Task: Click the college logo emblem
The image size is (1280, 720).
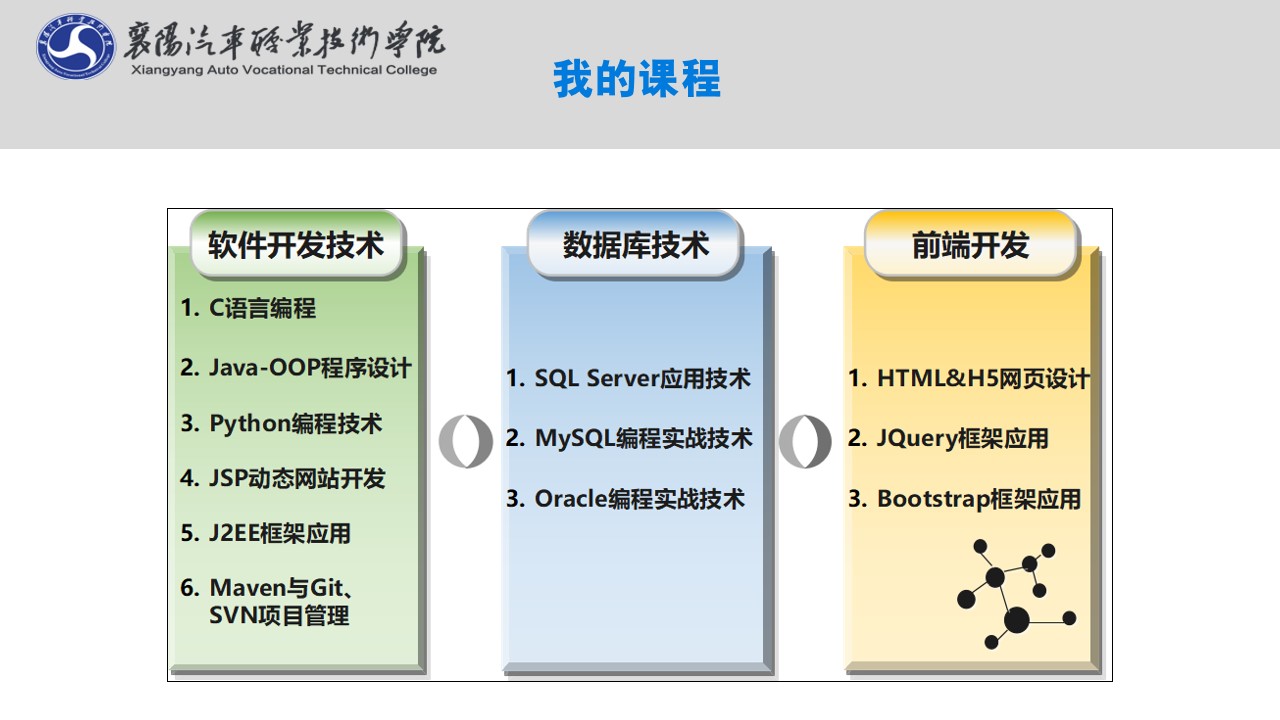Action: (x=76, y=47)
